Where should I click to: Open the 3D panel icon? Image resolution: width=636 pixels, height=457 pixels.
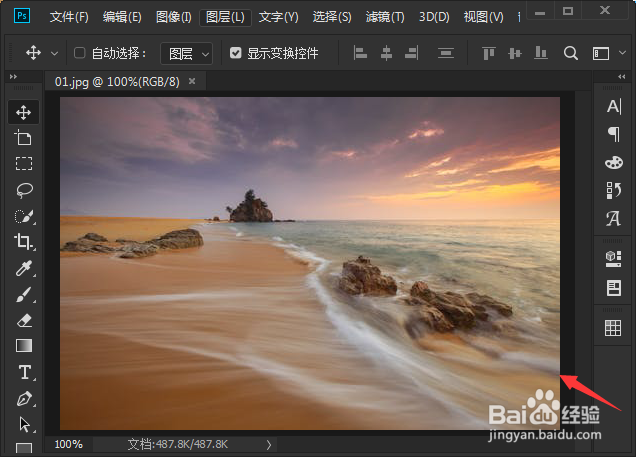coord(613,258)
